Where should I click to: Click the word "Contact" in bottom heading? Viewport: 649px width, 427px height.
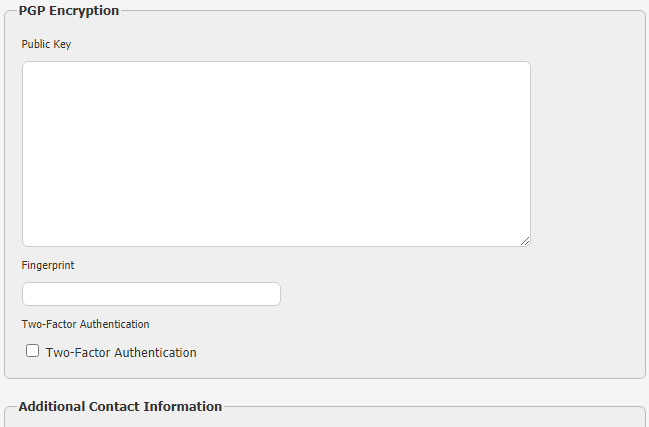115,407
